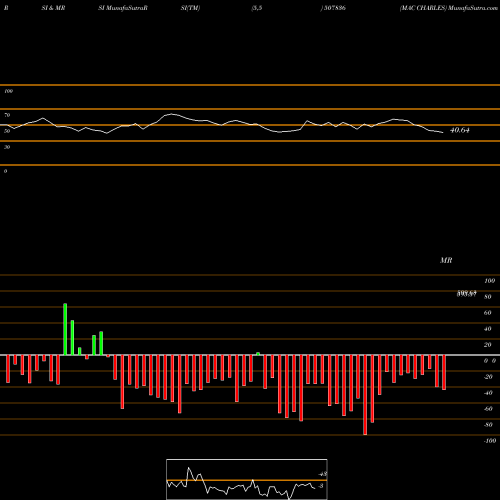Click the 'SI & MR' header text

pyautogui.click(x=53, y=8)
